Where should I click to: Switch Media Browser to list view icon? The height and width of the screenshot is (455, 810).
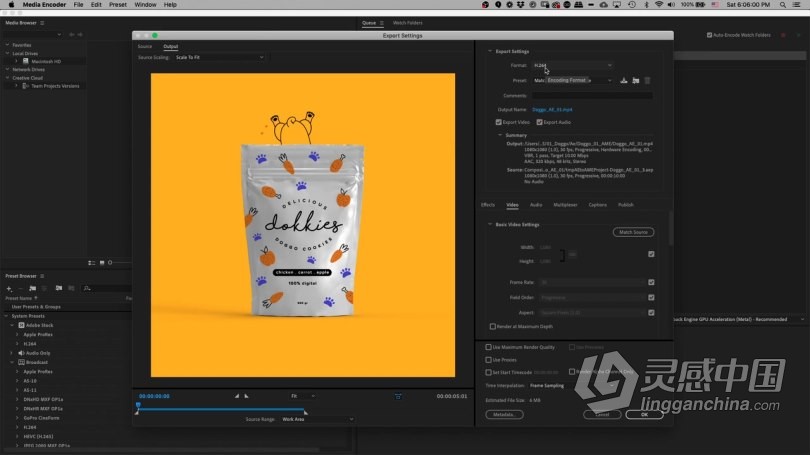pyautogui.click(x=91, y=263)
